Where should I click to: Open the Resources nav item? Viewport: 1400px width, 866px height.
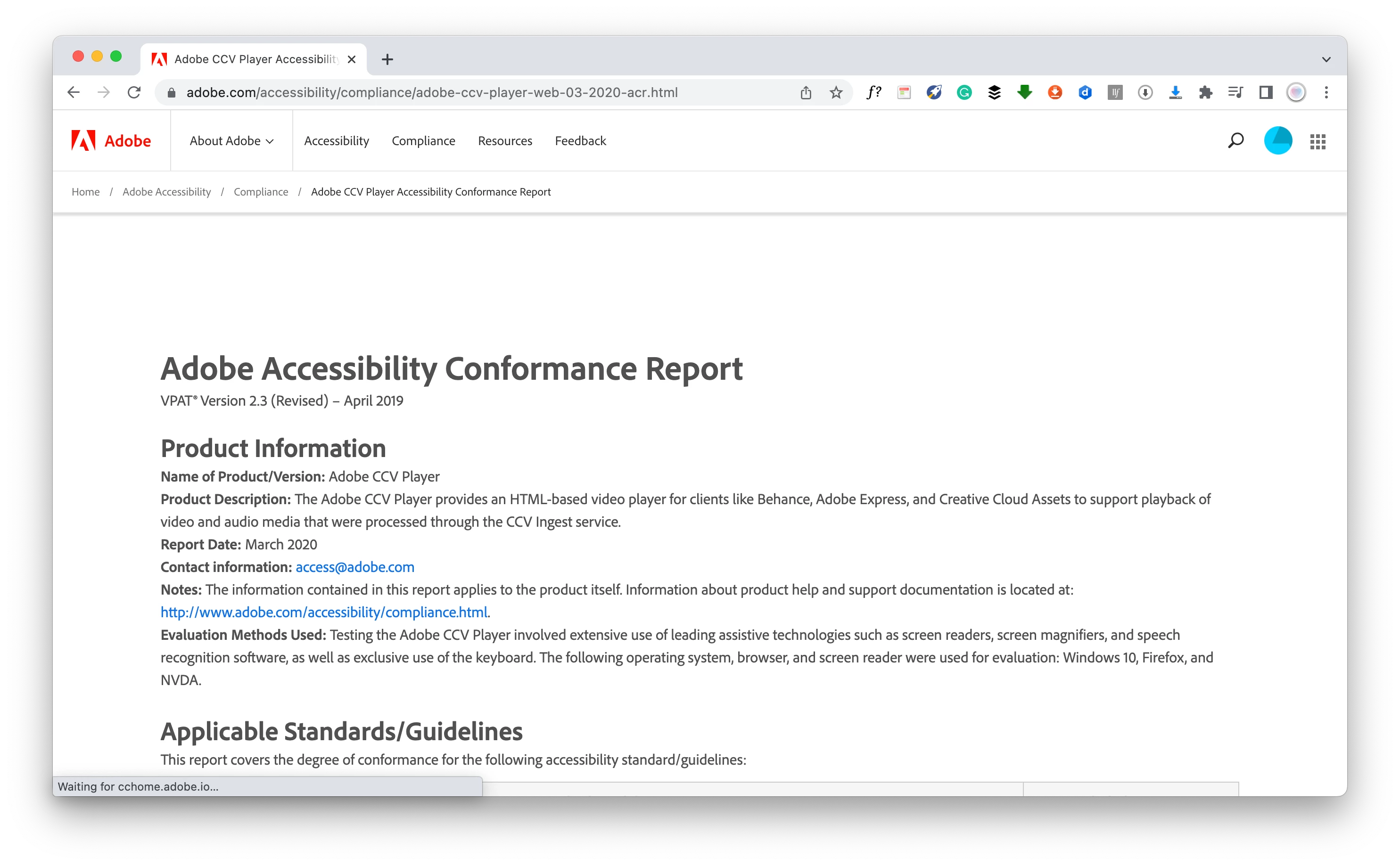(x=505, y=141)
